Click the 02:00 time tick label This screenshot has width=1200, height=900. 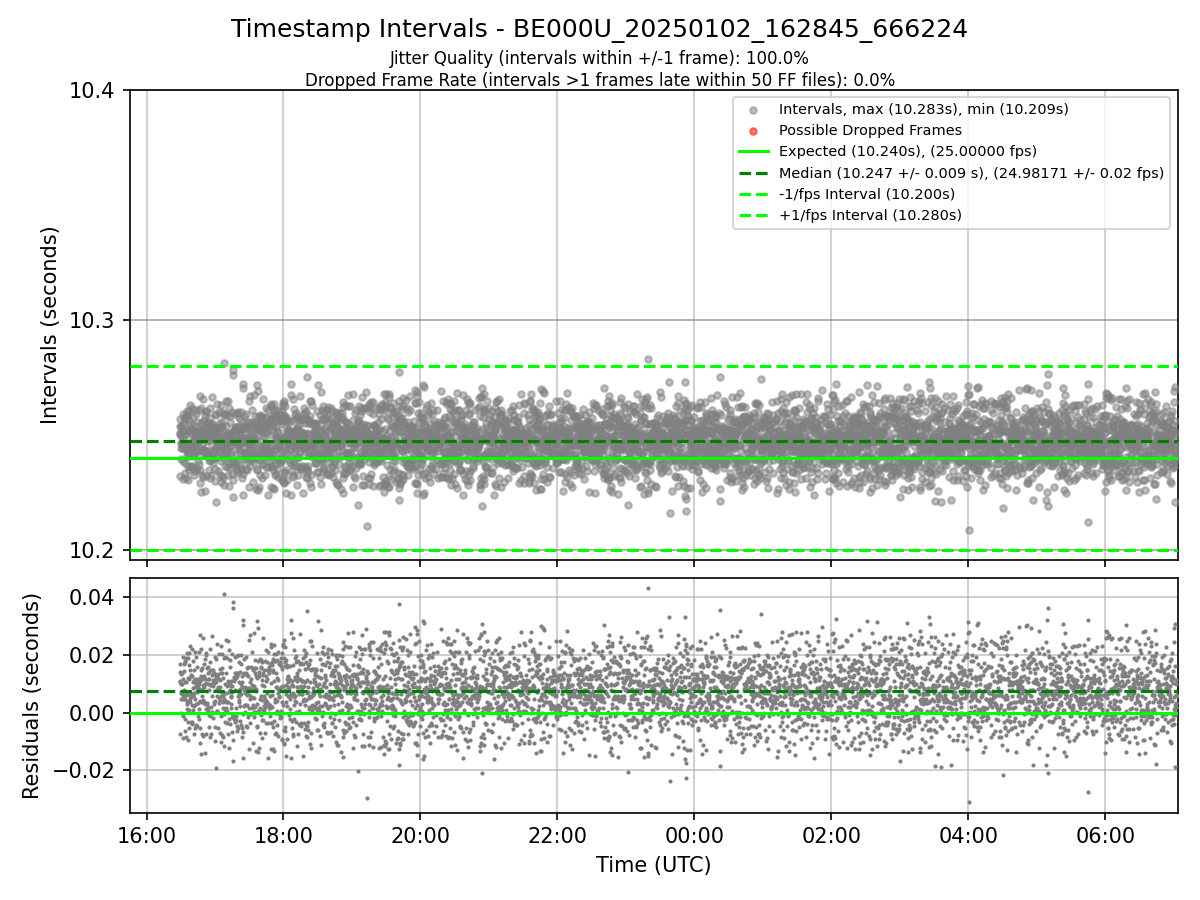831,835
